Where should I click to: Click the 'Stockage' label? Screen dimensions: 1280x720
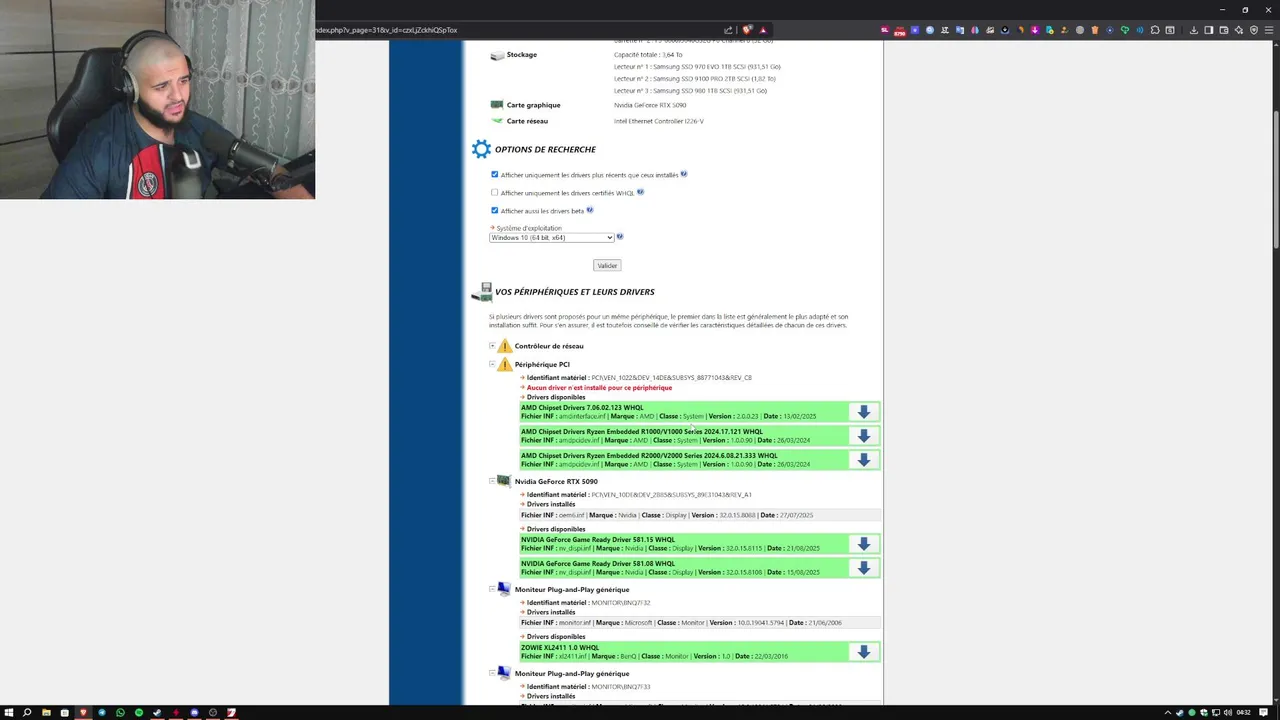522,55
